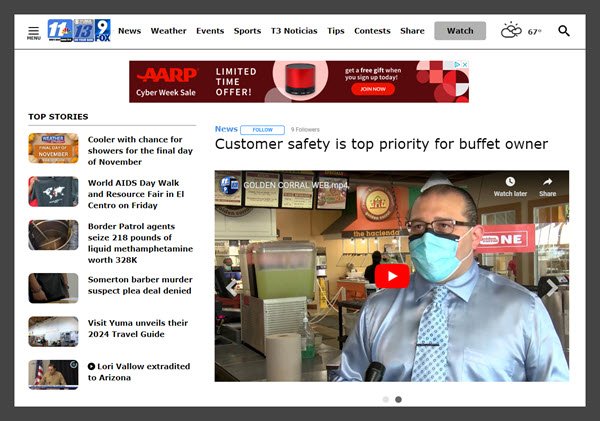
Task: Open Somerton barber murder suspect story
Action: [x=140, y=285]
